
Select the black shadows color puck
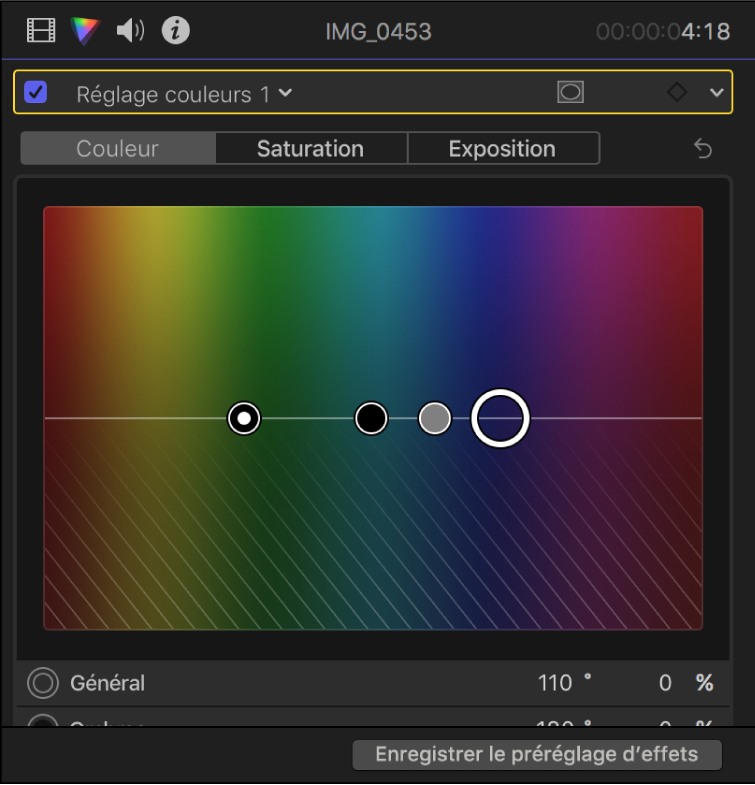click(371, 418)
